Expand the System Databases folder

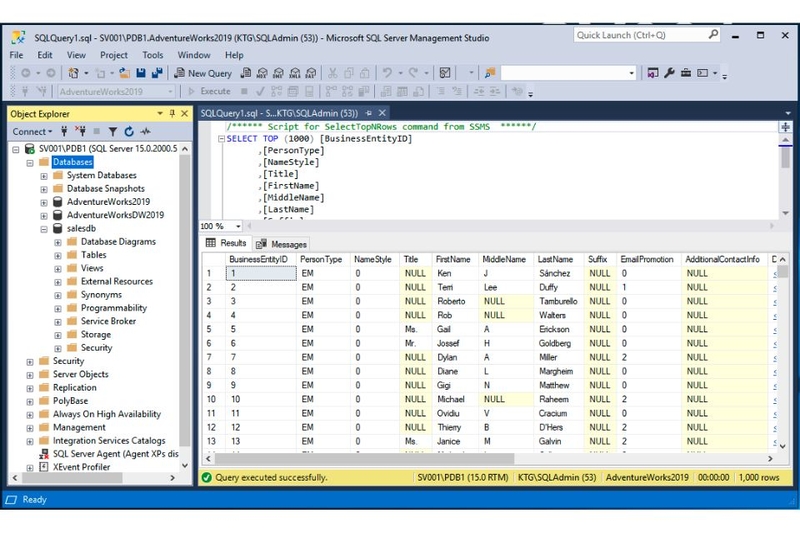point(44,176)
